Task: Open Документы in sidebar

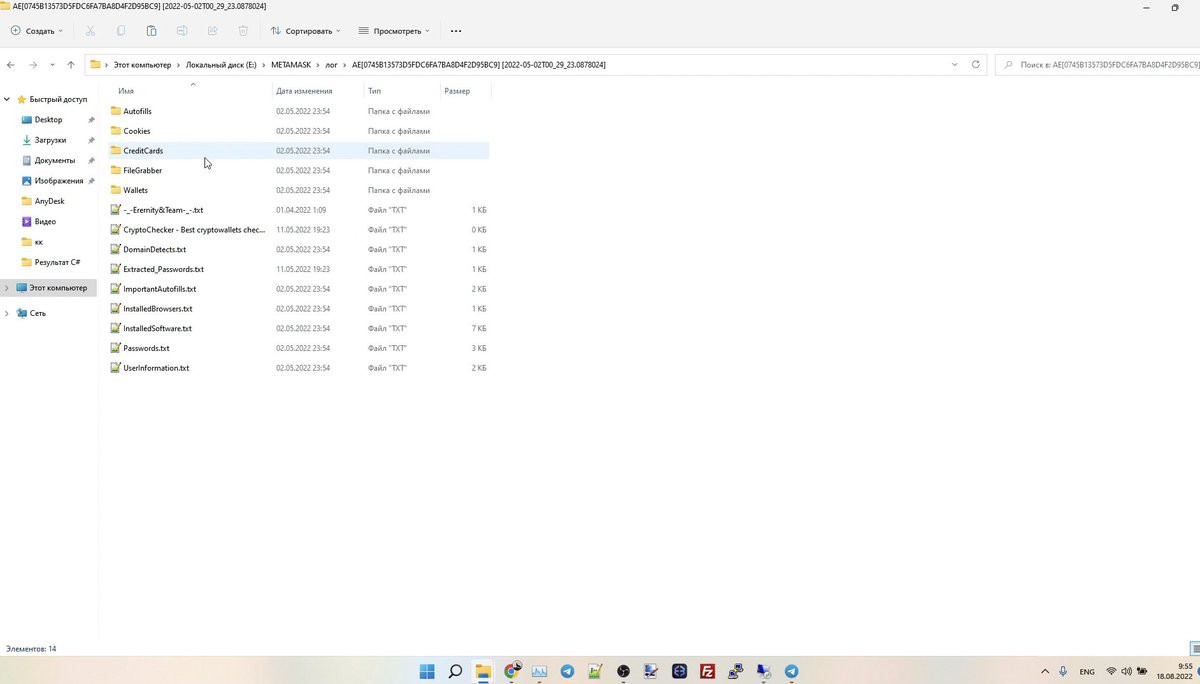Action: (x=54, y=160)
